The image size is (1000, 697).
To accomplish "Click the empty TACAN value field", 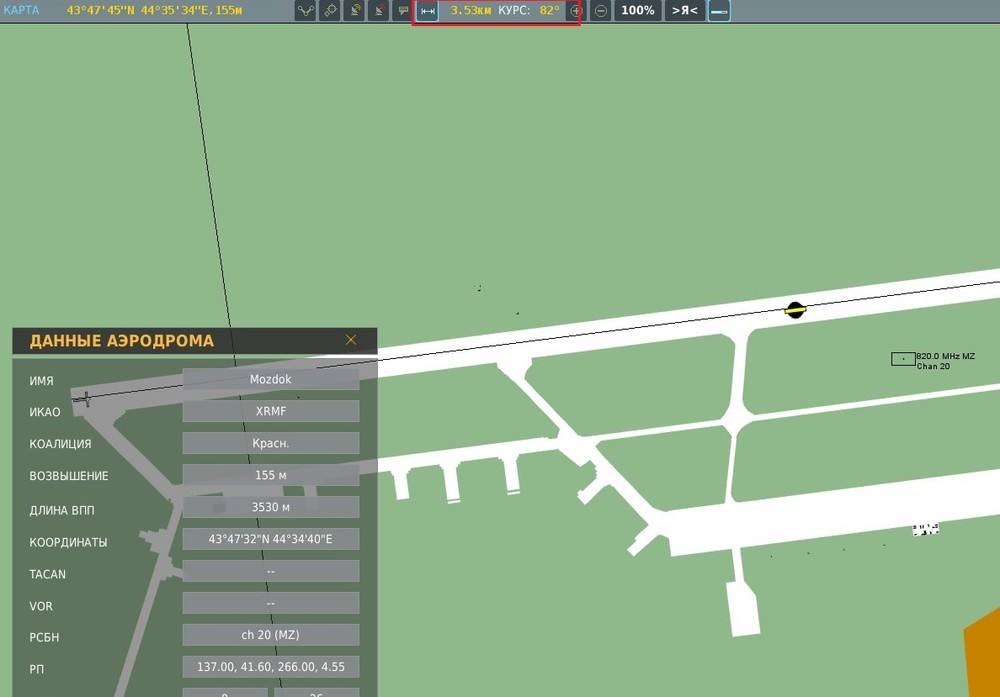I will (270, 571).
